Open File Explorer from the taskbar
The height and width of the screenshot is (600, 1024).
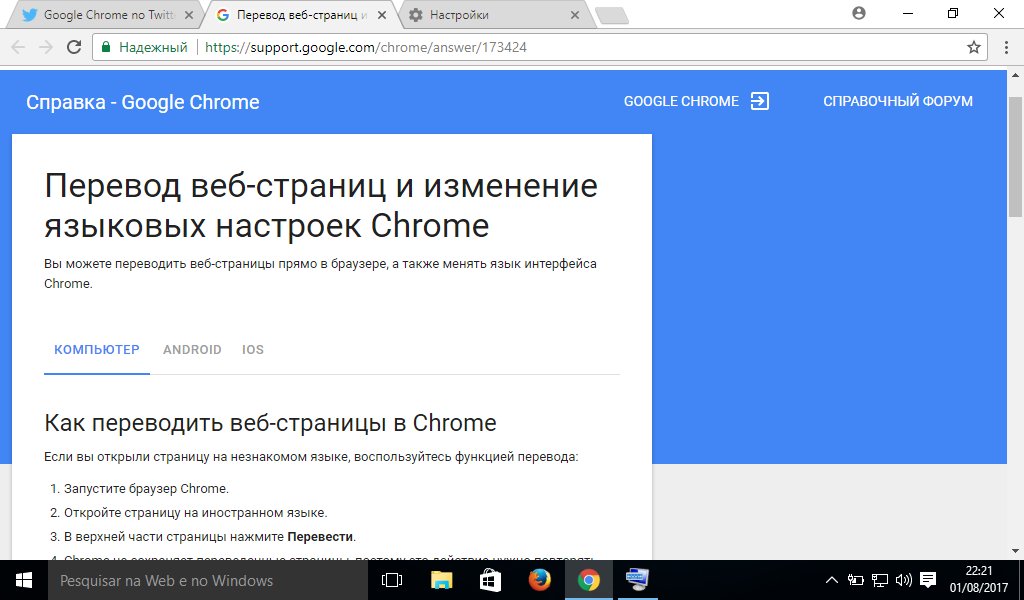pos(441,580)
